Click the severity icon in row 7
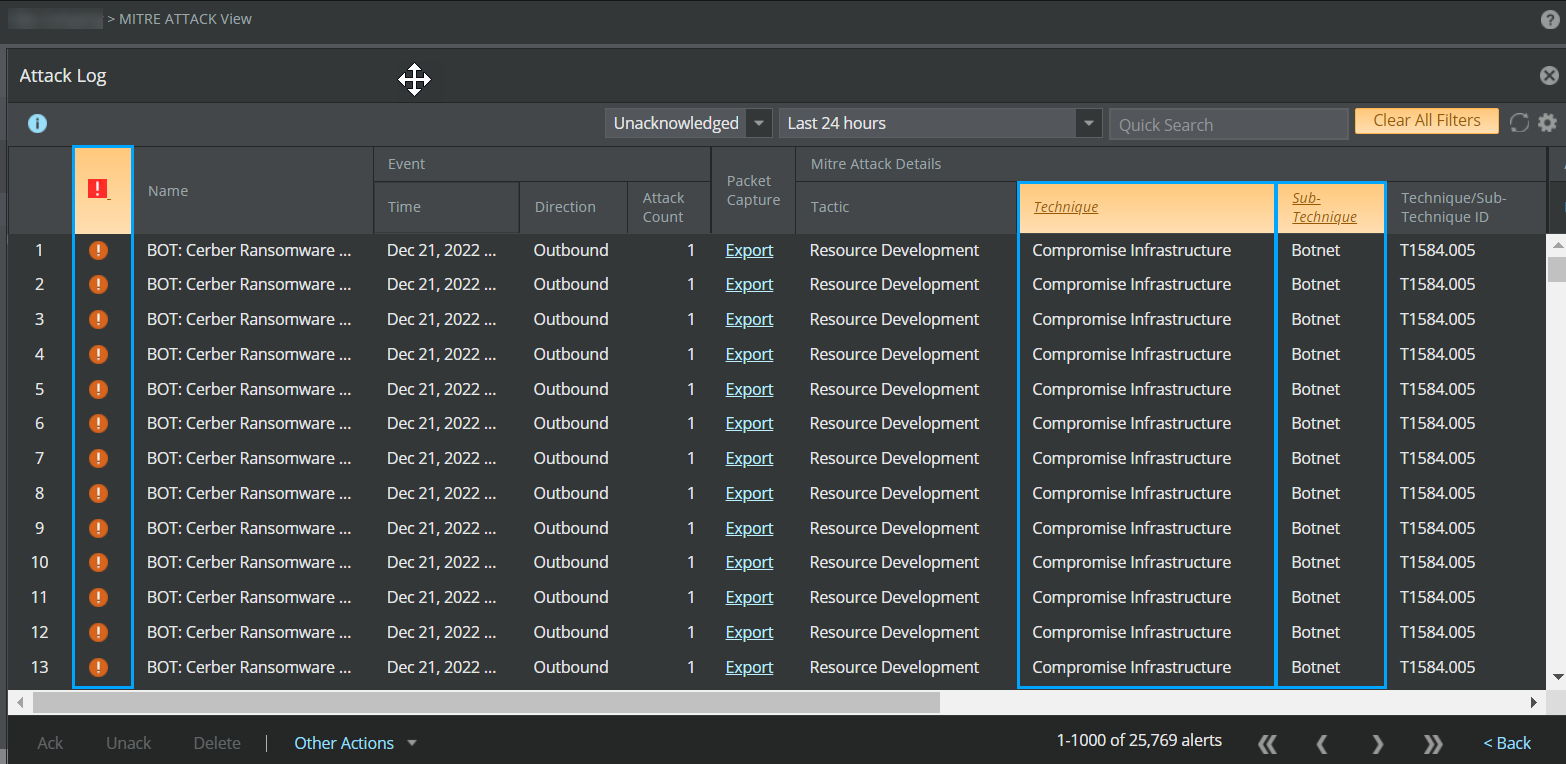 coord(98,458)
